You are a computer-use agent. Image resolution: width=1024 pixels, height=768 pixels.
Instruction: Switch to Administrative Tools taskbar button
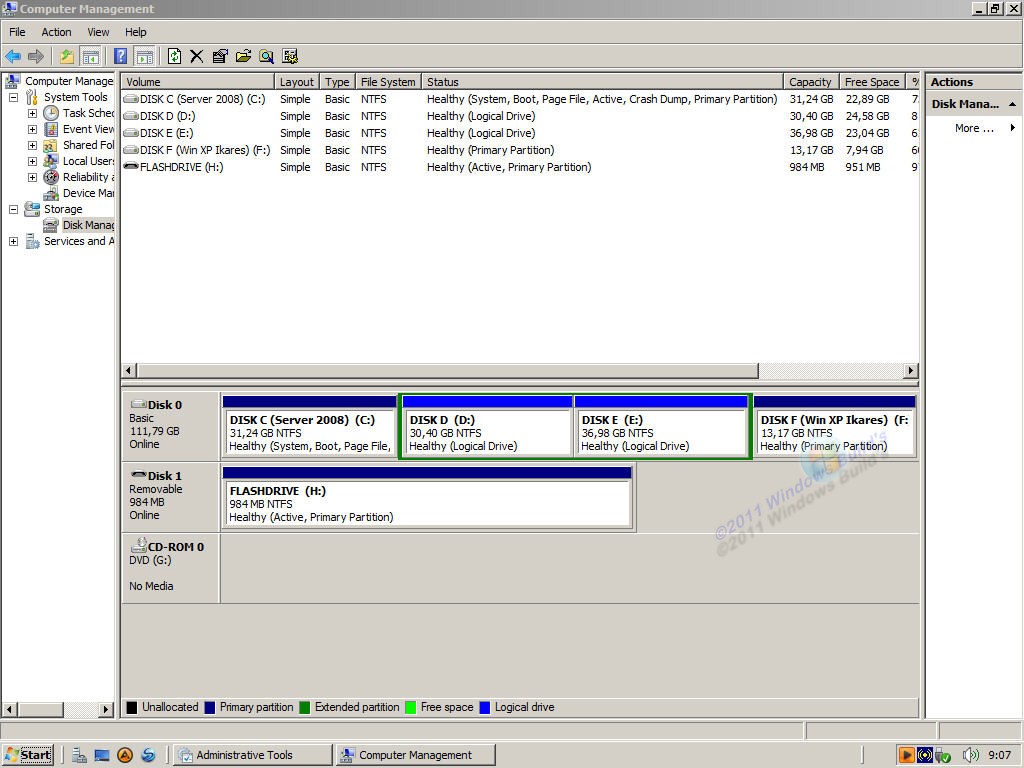click(x=253, y=755)
